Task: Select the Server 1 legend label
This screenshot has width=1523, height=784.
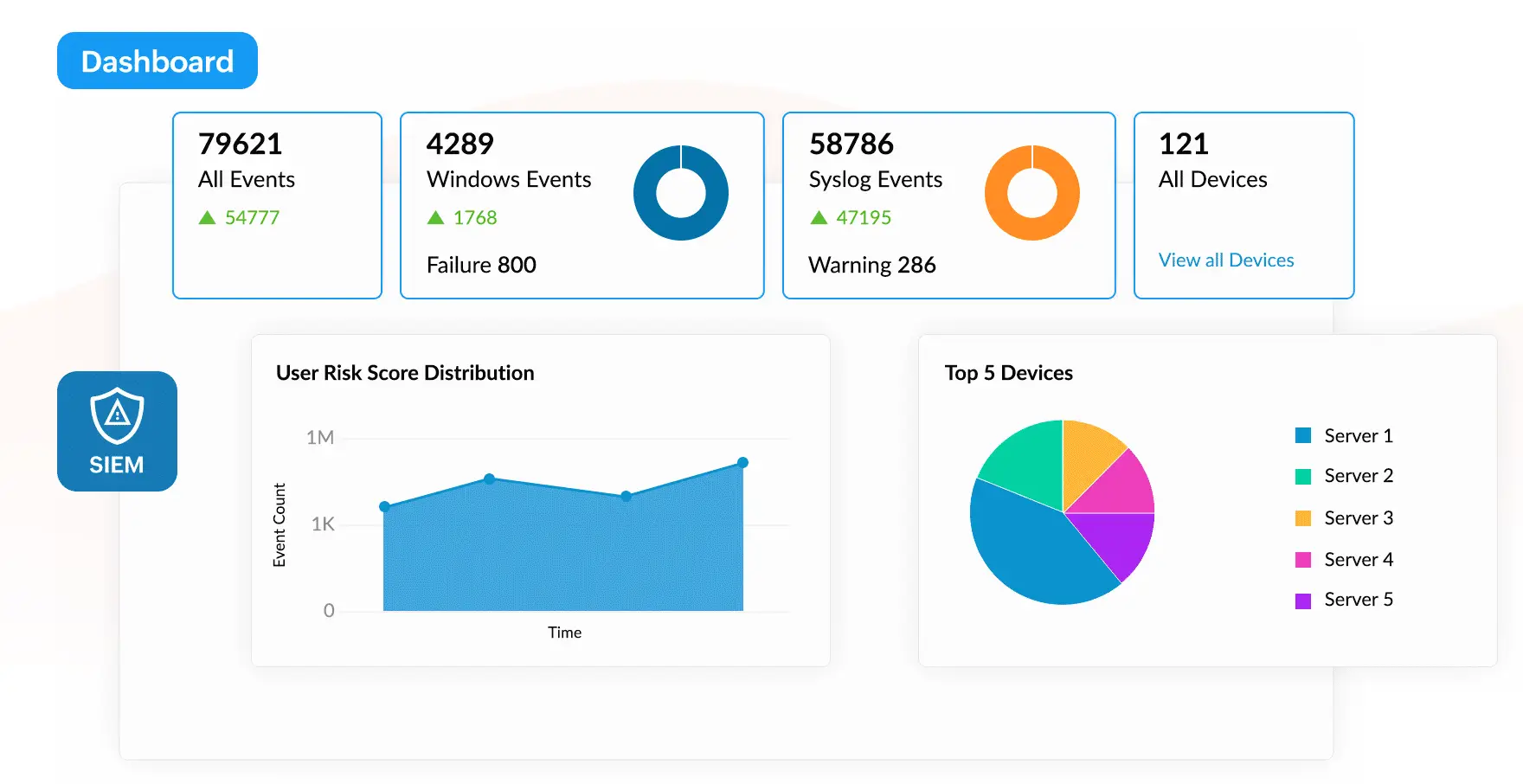Action: pos(1359,435)
